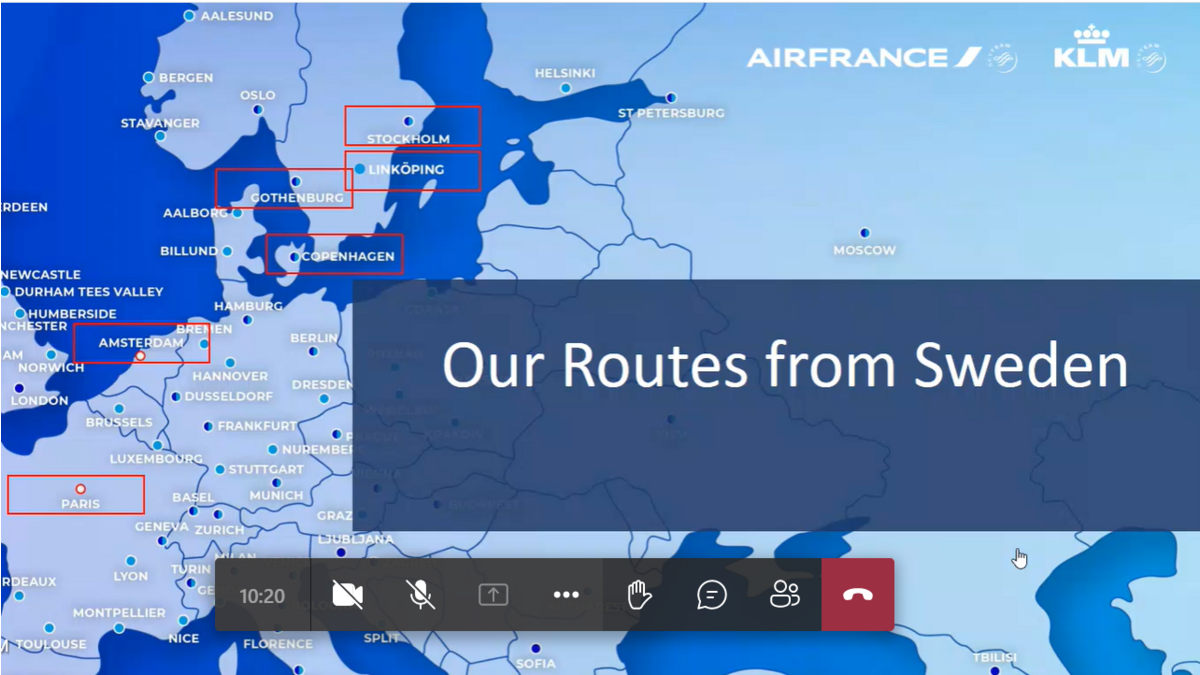Show the participants list
The width and height of the screenshot is (1200, 675).
tap(785, 595)
